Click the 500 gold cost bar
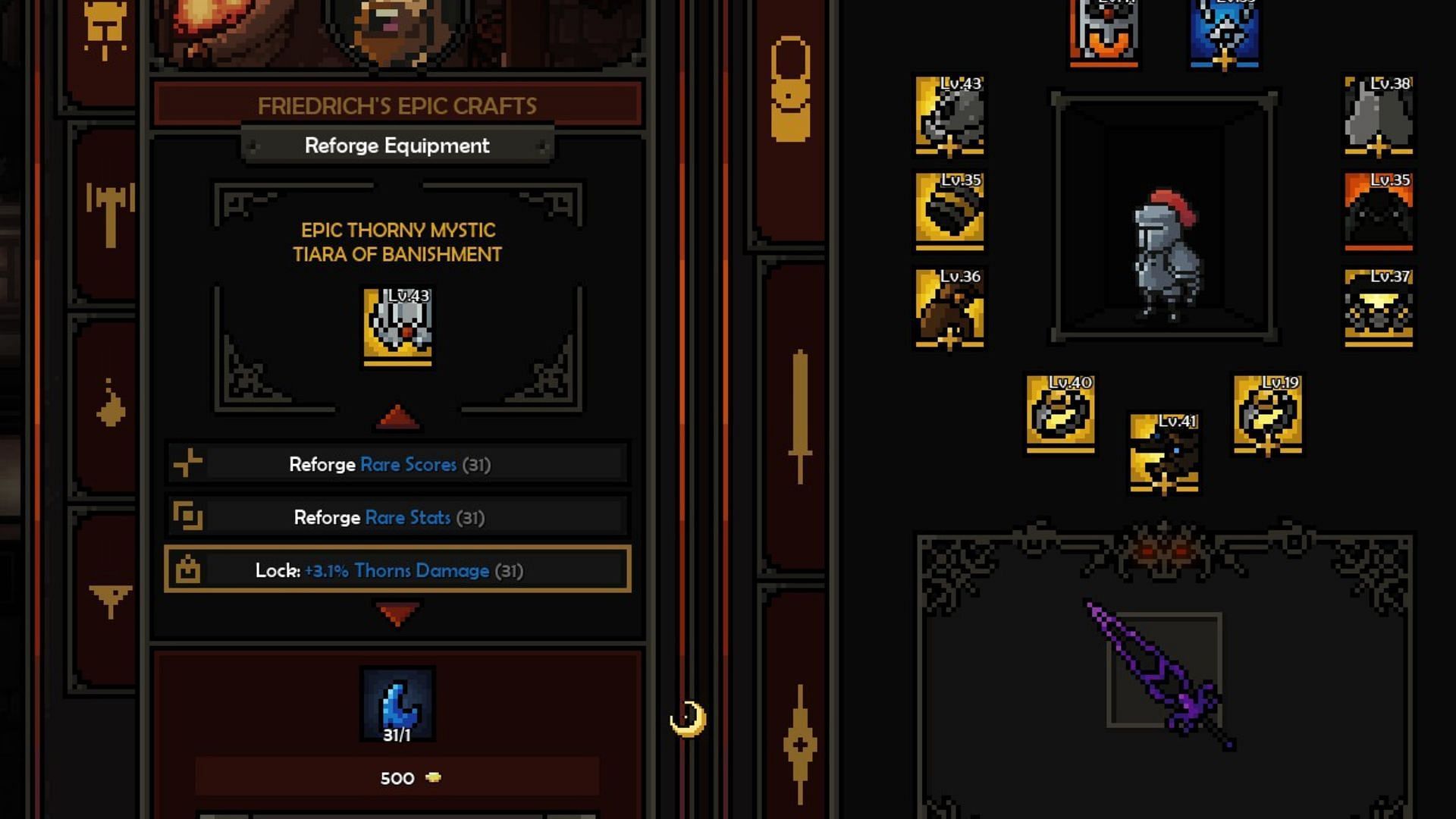Screen dimensions: 1456x819 point(397,777)
